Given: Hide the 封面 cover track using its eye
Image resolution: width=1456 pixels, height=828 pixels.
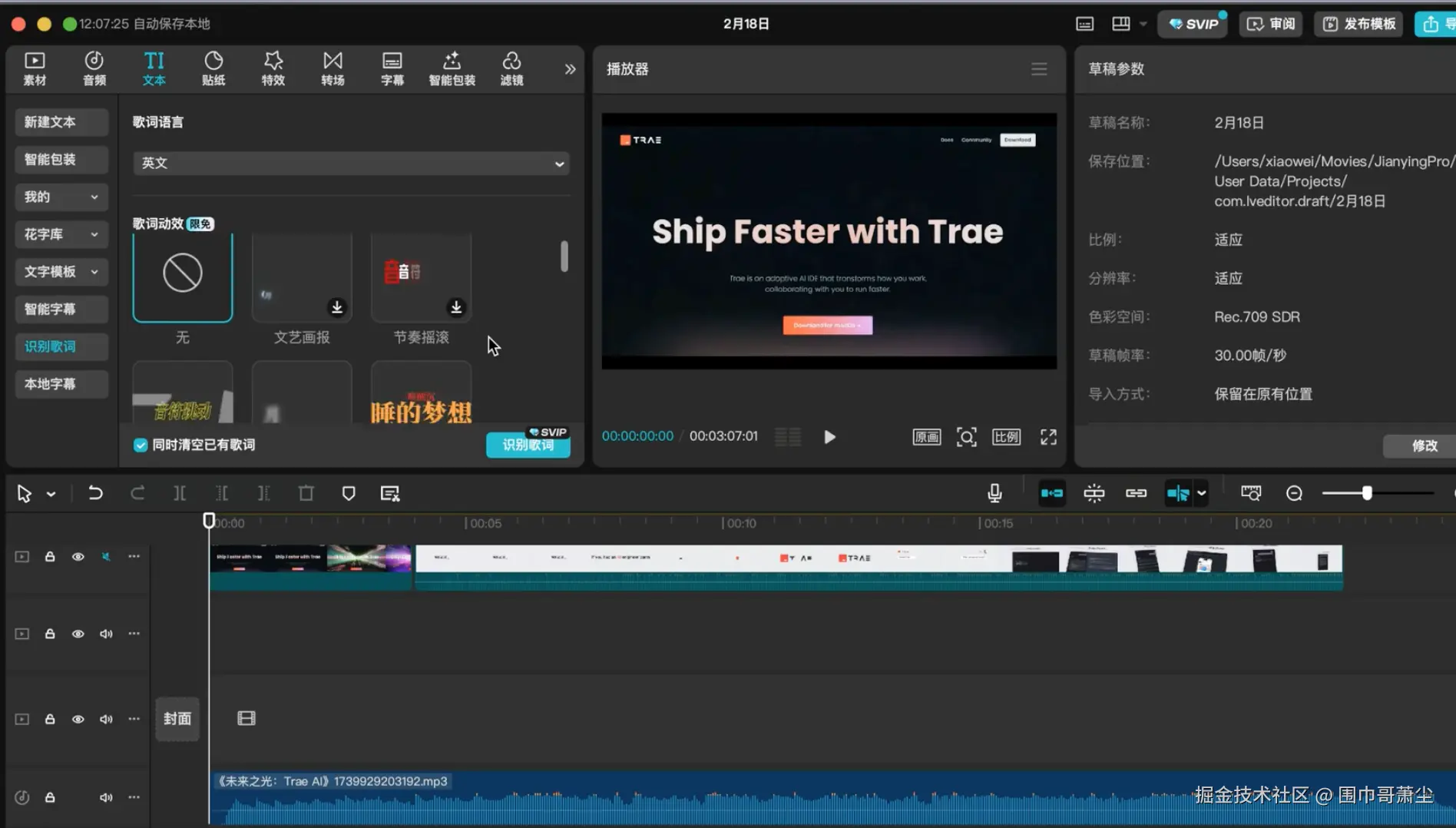Looking at the screenshot, I should (x=78, y=720).
